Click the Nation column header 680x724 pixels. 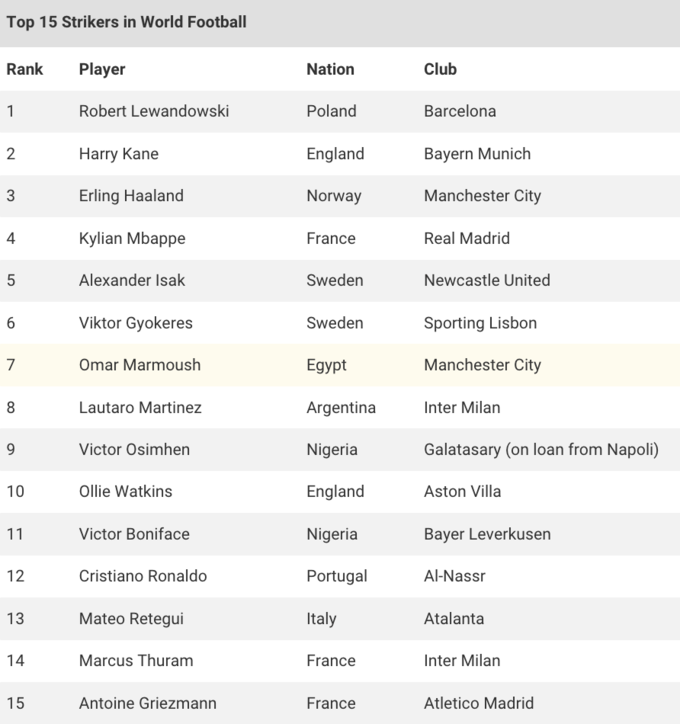pos(330,69)
